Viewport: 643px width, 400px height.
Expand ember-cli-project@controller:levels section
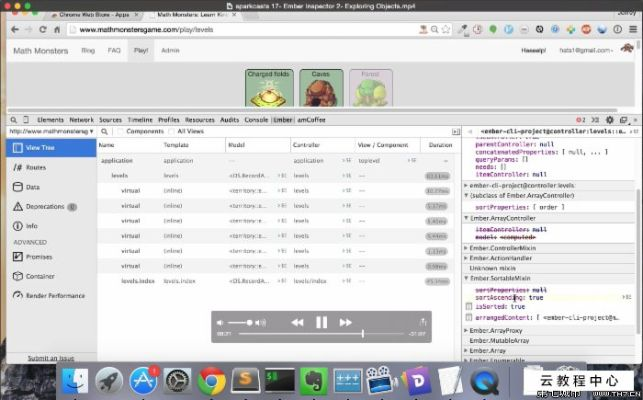[x=549, y=185]
